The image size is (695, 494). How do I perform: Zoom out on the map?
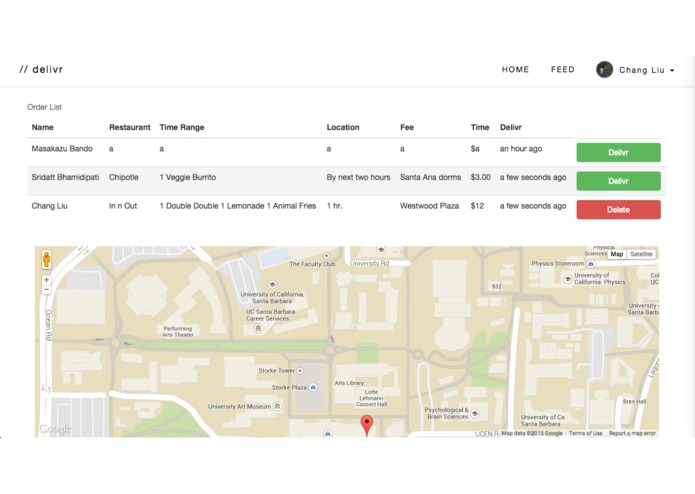(46, 290)
